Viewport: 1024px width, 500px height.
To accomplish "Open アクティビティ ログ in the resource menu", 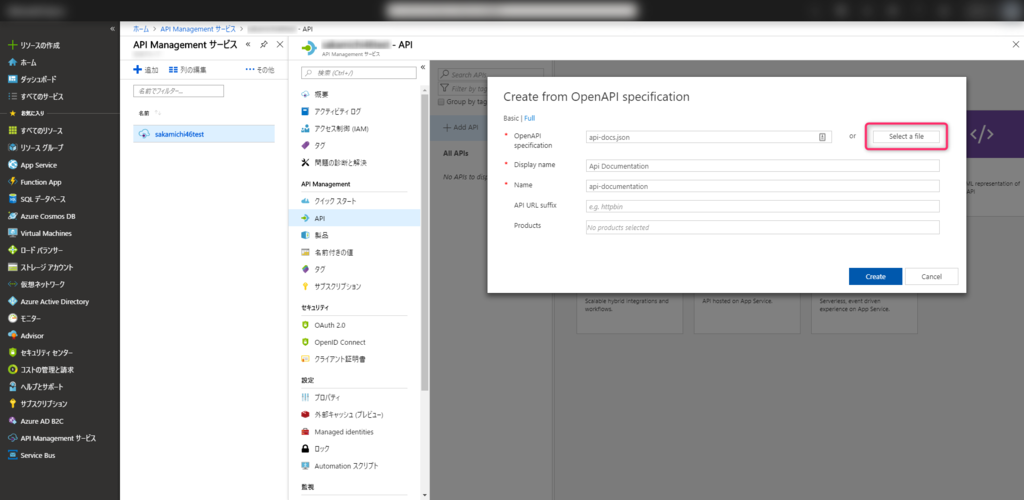I will click(330, 111).
